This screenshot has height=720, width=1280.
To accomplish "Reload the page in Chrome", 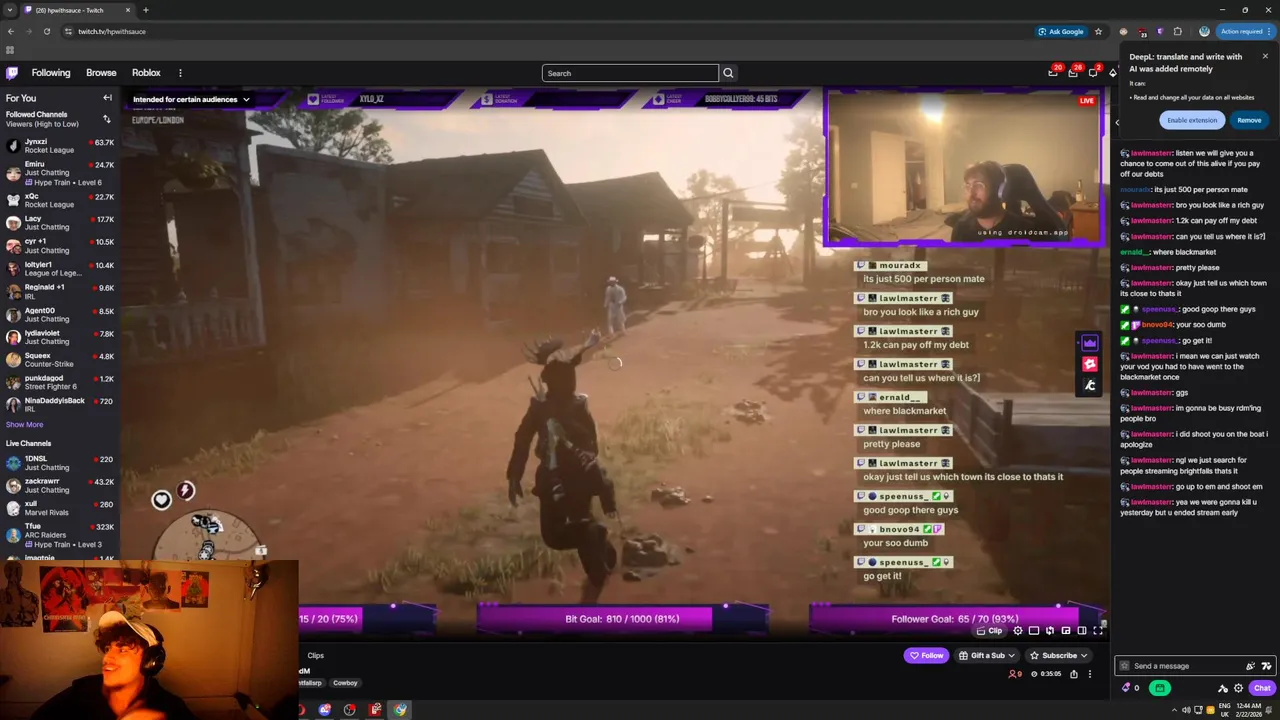I will 46,31.
